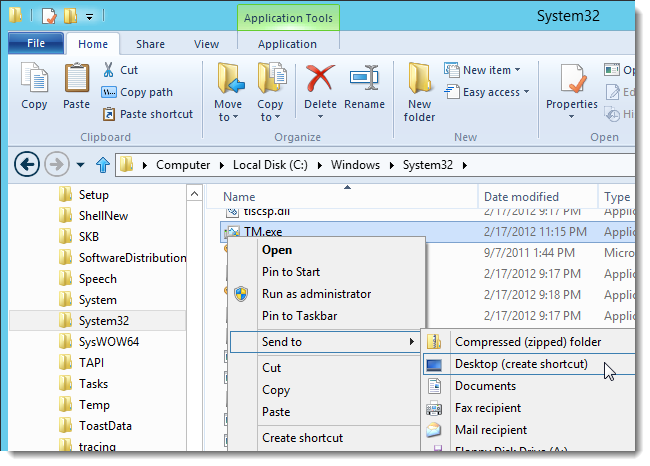This screenshot has width=650, height=466.
Task: Click the Forward navigation arrow
Action: pos(57,165)
